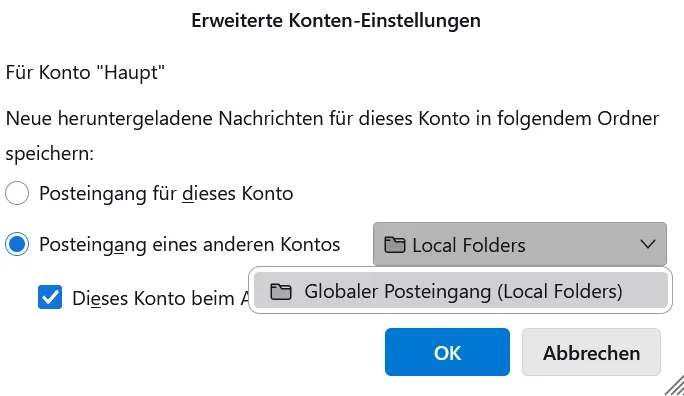Viewport: 684px width, 396px height.
Task: Choose 'Globaler Posteingang (Local Folders)' from list
Action: tap(461, 290)
